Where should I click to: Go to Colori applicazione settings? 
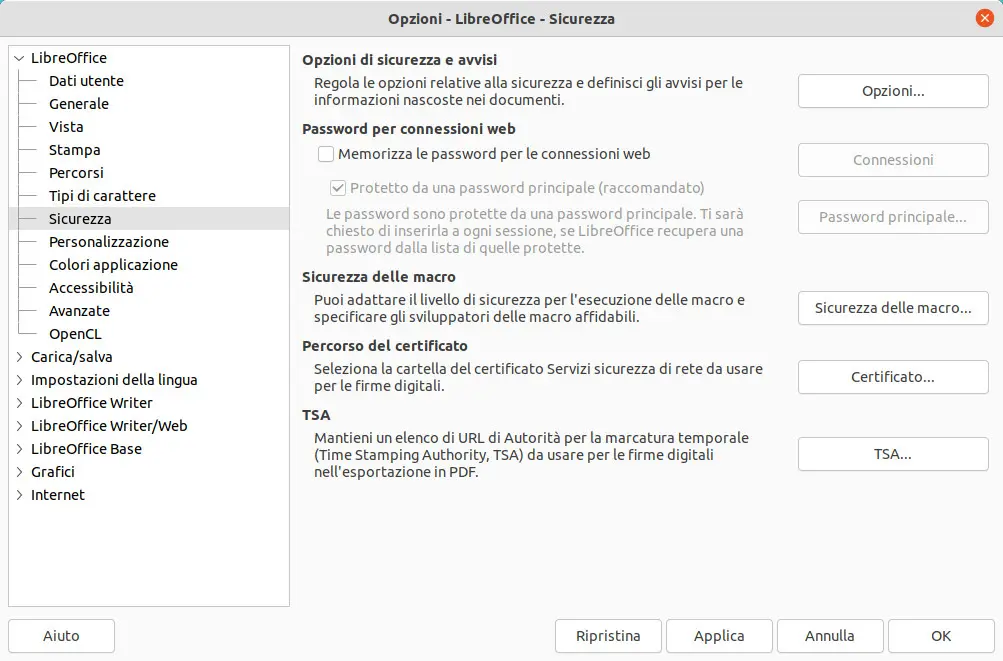click(x=113, y=265)
